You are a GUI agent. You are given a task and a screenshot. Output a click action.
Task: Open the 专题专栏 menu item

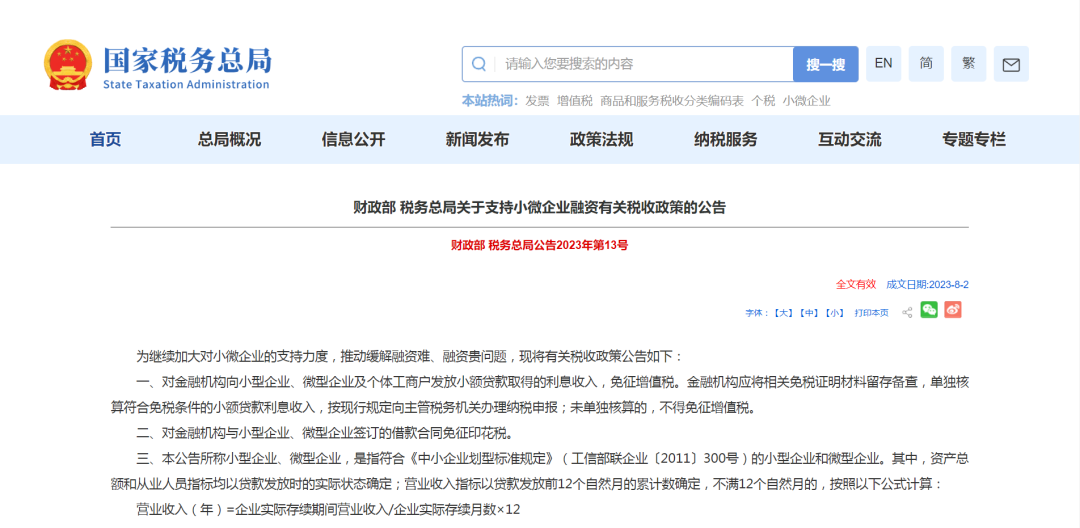[973, 140]
